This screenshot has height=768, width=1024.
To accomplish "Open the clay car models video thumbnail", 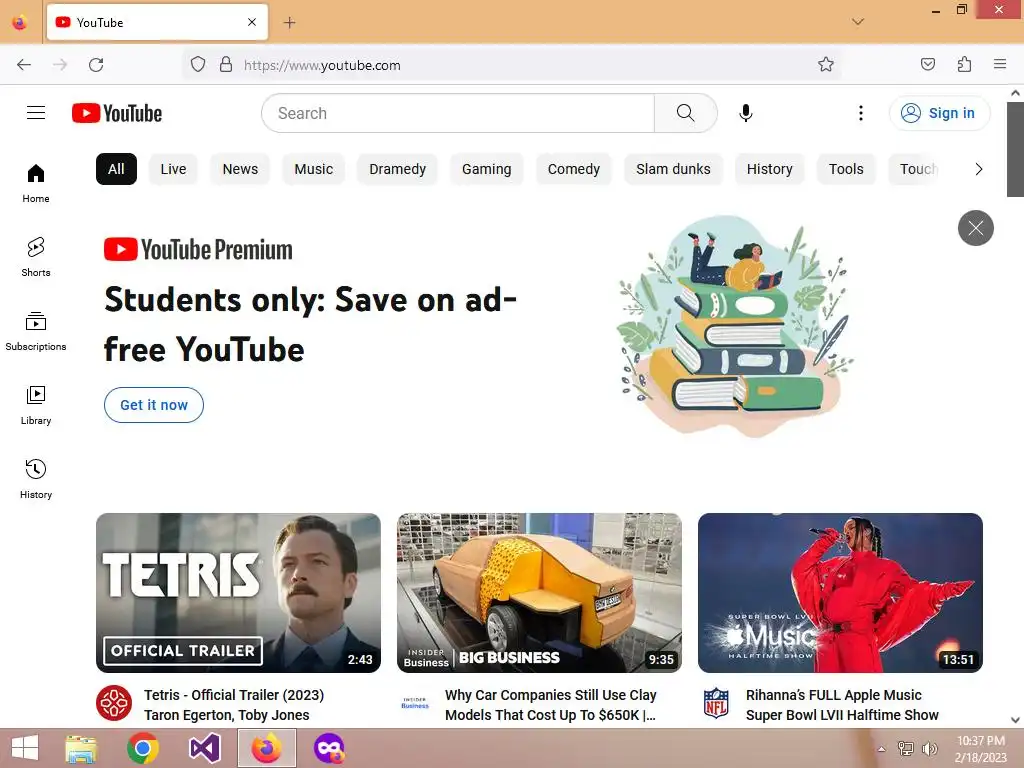I will point(539,593).
